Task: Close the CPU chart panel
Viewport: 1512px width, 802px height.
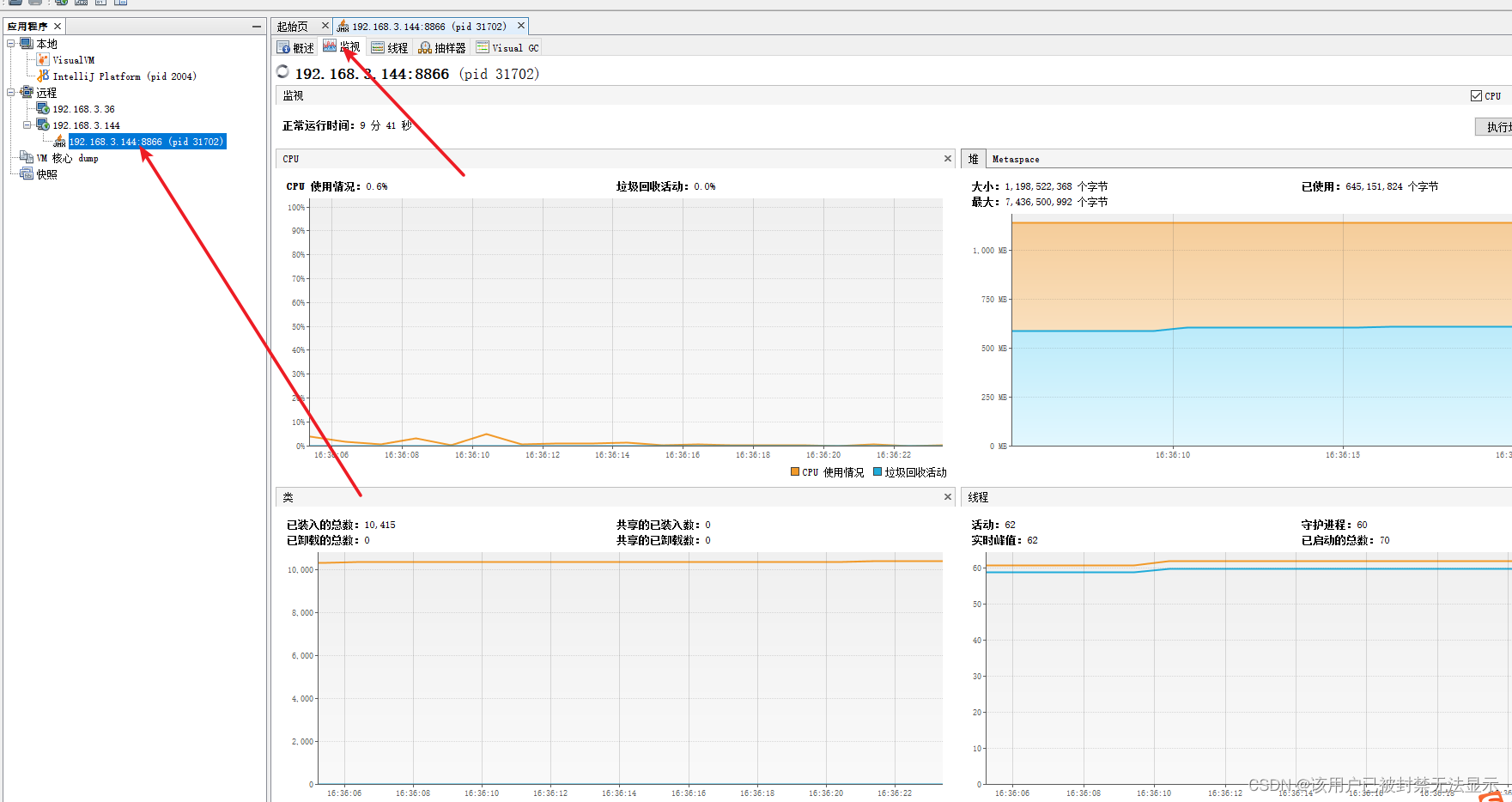Action: [948, 159]
